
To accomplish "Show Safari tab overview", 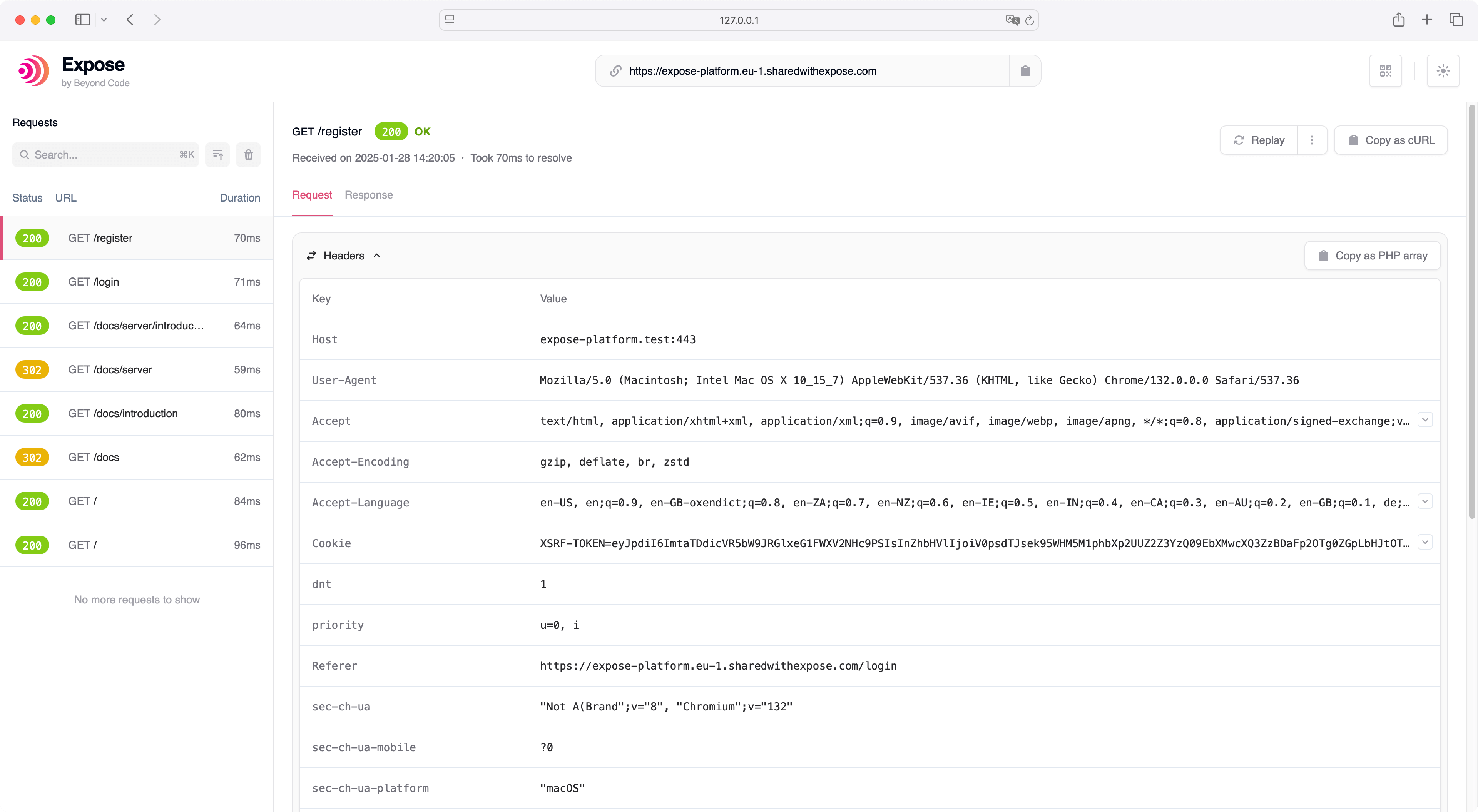I will click(x=1456, y=20).
